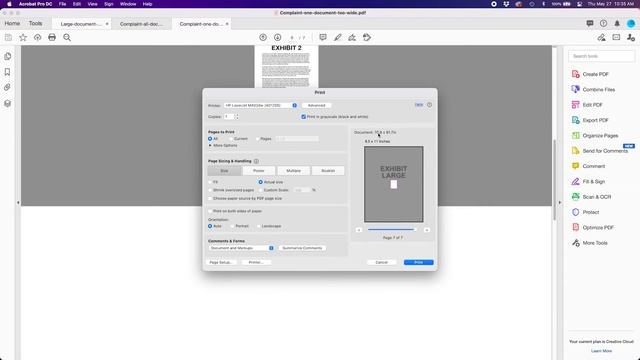Open attachments paperclip panel in left sidebar

click(x=7, y=87)
